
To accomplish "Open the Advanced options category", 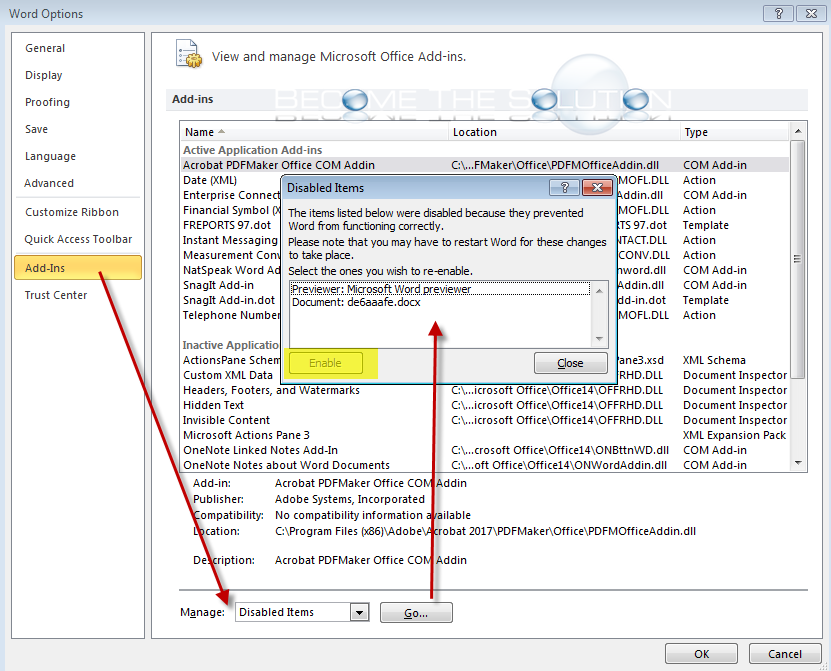I will click(x=49, y=183).
